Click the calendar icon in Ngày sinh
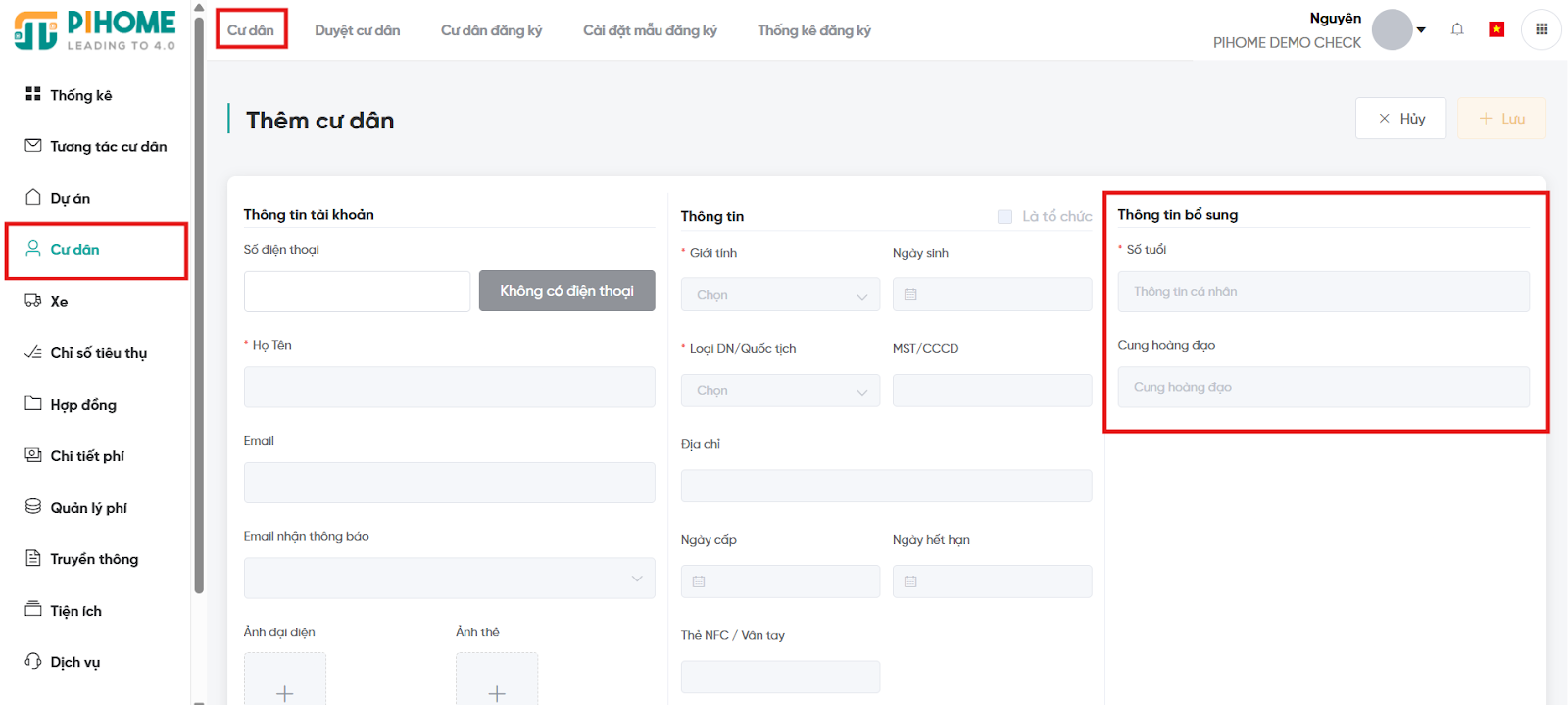The width and height of the screenshot is (1568, 705). click(910, 294)
